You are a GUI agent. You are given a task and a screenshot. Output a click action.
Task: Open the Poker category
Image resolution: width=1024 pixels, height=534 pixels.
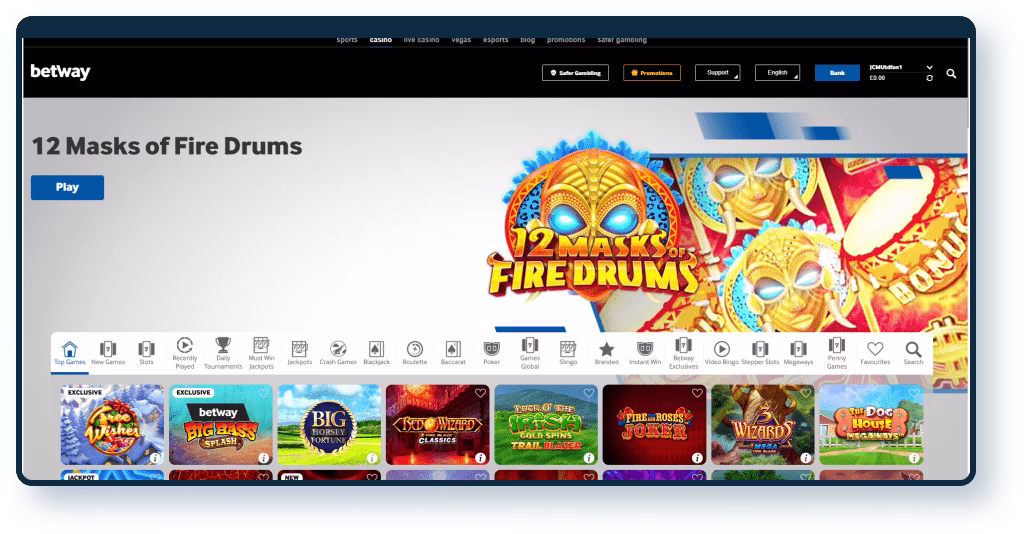point(491,353)
